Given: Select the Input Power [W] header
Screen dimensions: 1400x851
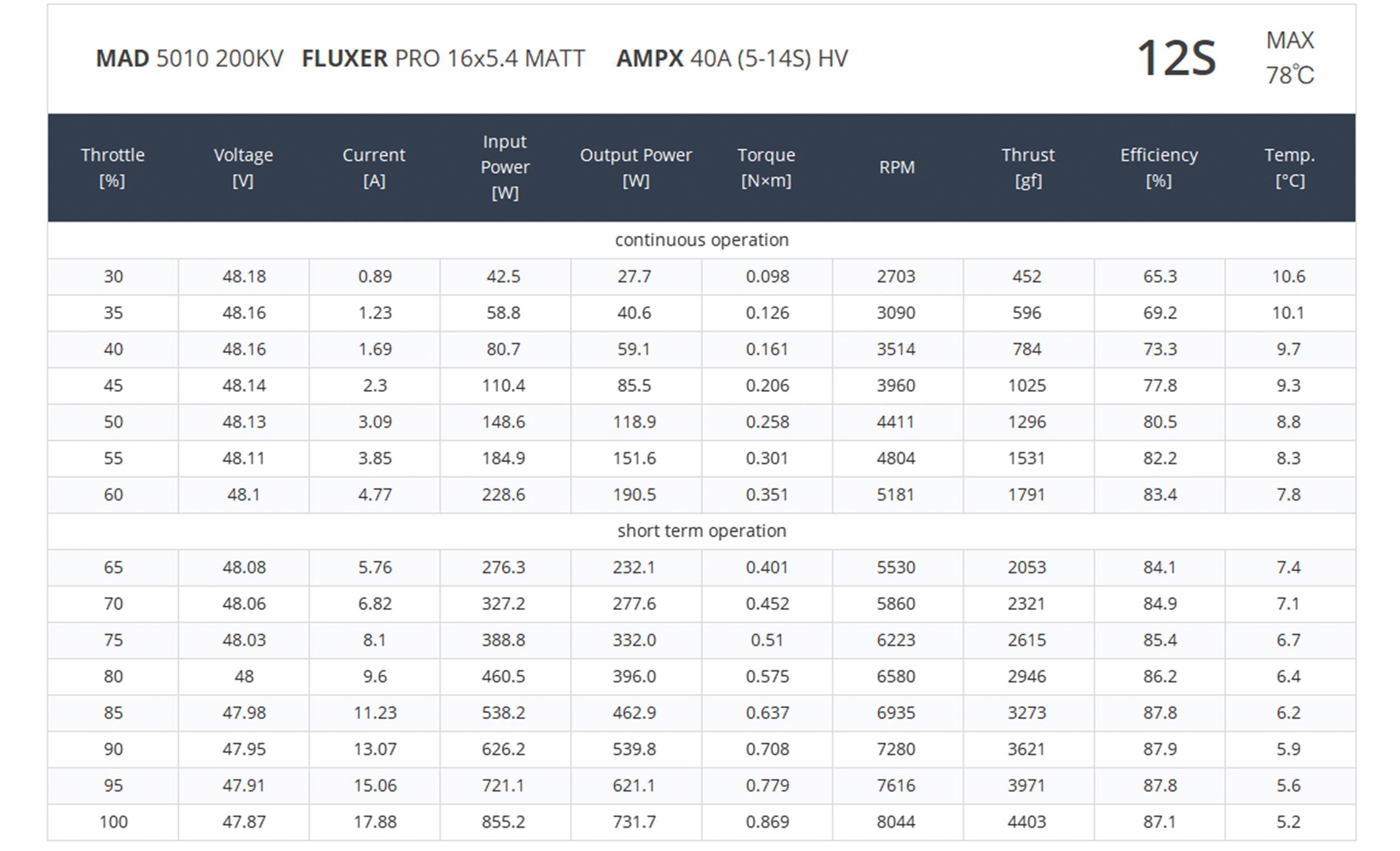Looking at the screenshot, I should tap(505, 167).
